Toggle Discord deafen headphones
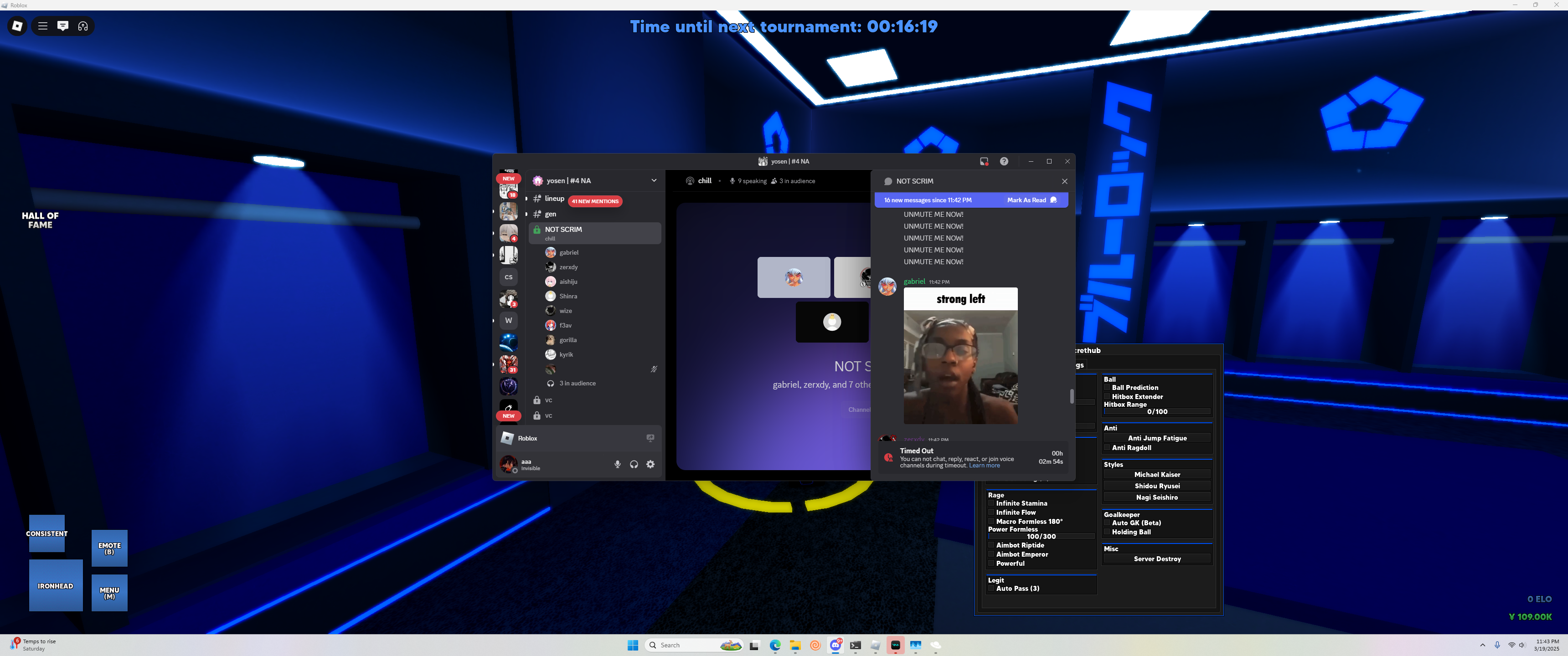Image resolution: width=1568 pixels, height=656 pixels. 634,464
